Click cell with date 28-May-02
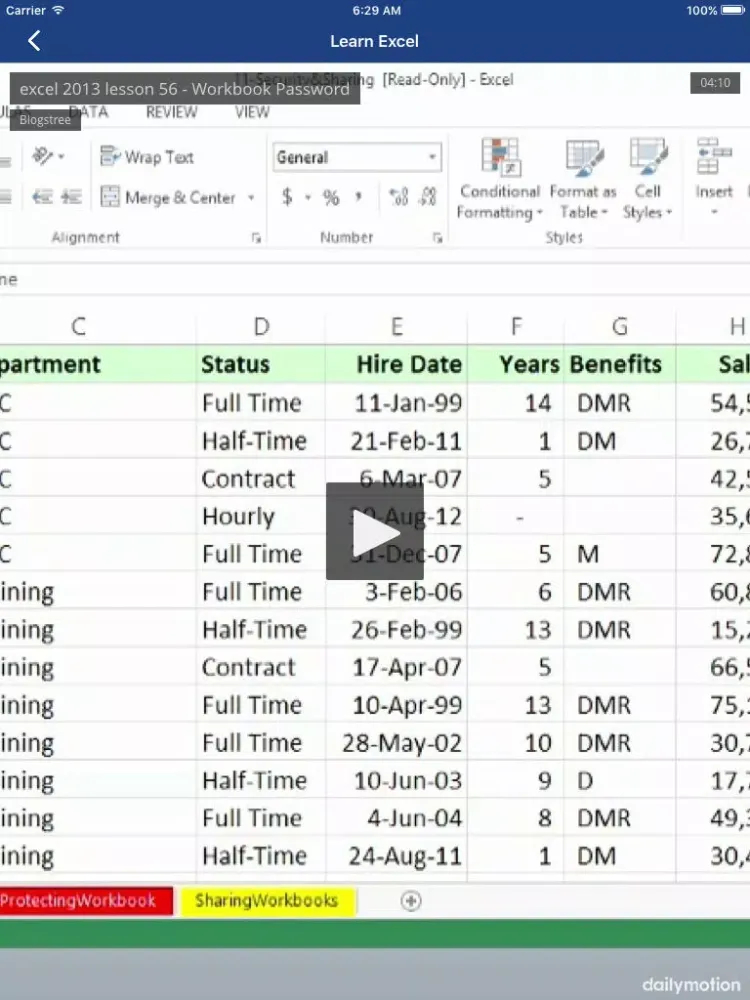This screenshot has height=1000, width=750. (396, 742)
